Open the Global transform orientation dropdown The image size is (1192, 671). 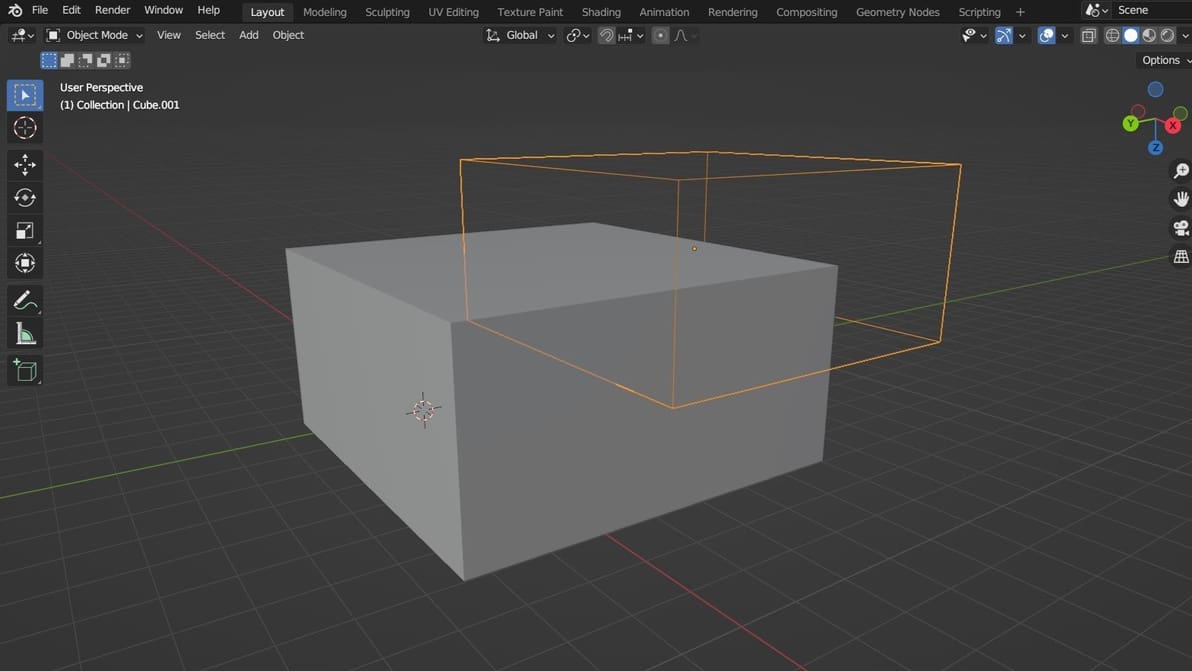pyautogui.click(x=520, y=34)
